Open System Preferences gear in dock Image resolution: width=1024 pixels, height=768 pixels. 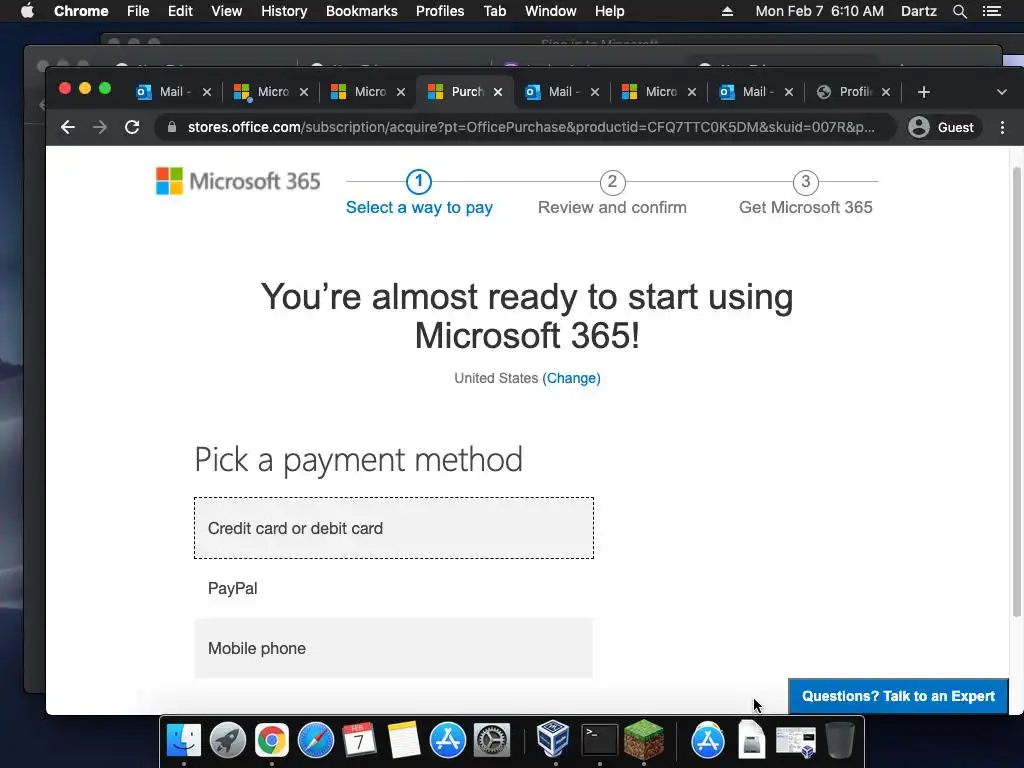(492, 741)
